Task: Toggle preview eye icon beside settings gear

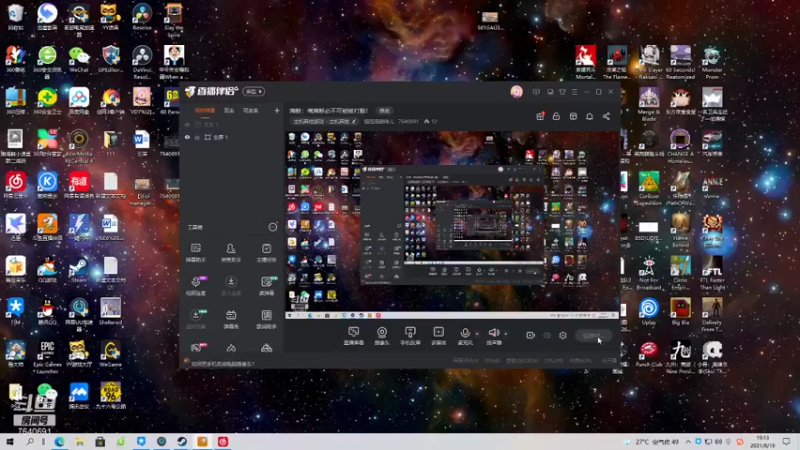Action: (547, 335)
